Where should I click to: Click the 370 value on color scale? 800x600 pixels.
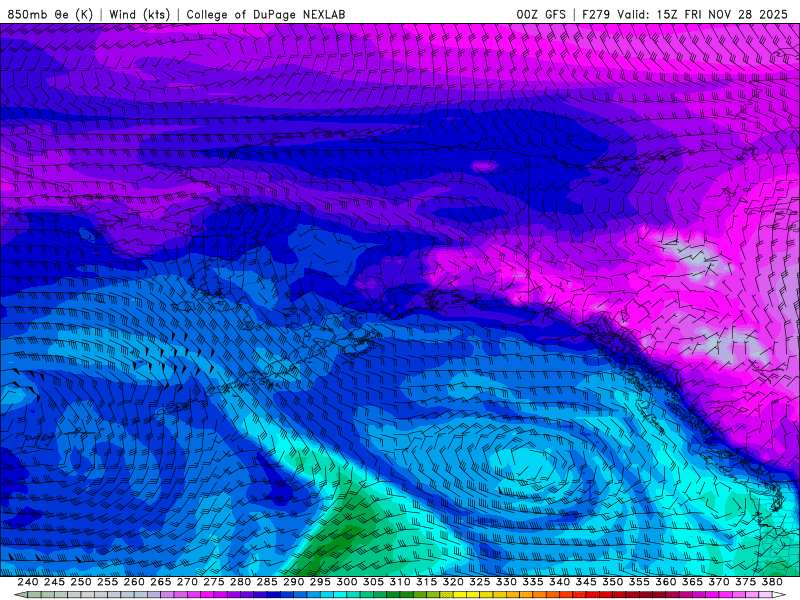[719, 582]
